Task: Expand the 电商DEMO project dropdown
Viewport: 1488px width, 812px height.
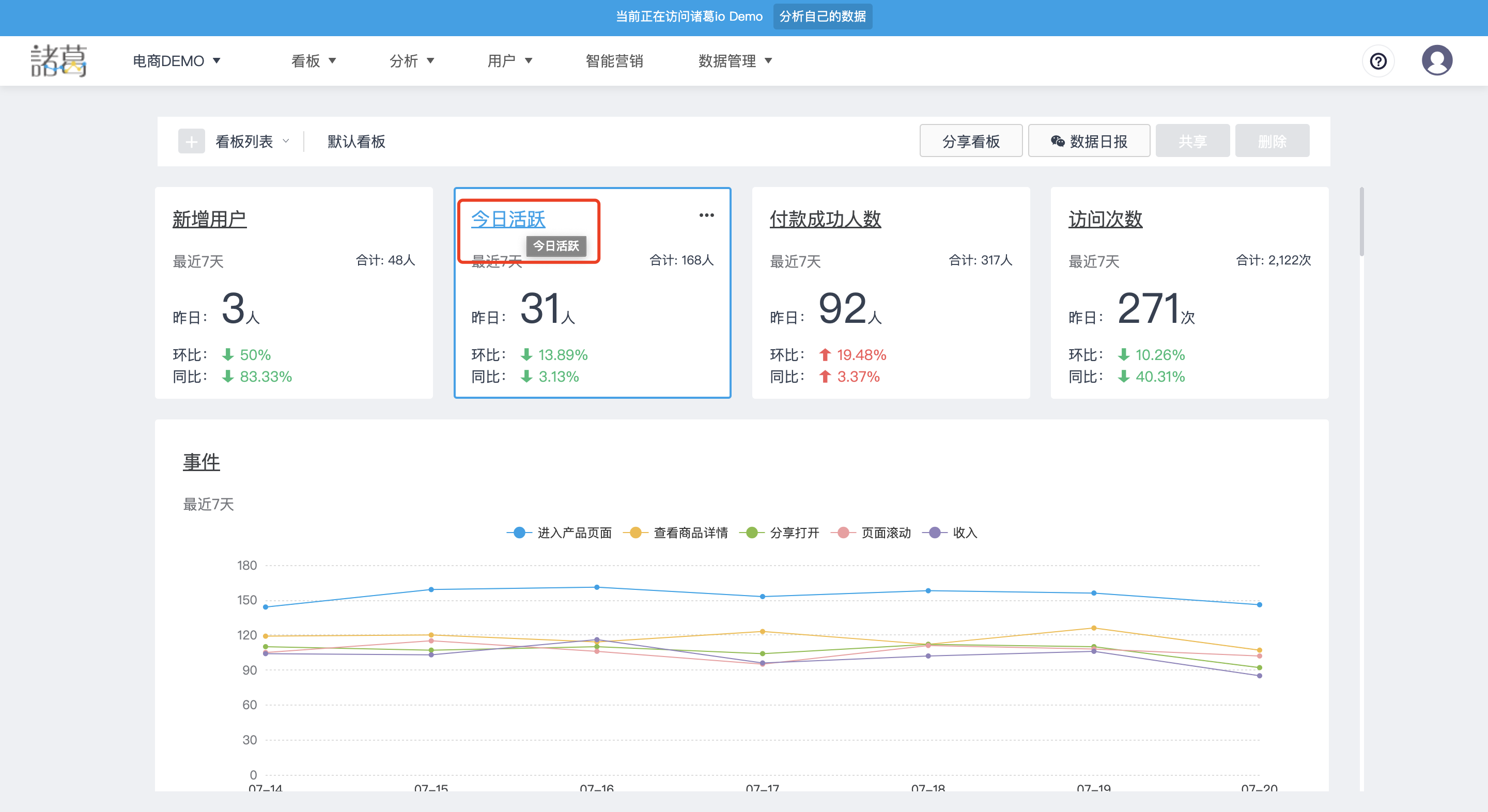Action: 177,60
